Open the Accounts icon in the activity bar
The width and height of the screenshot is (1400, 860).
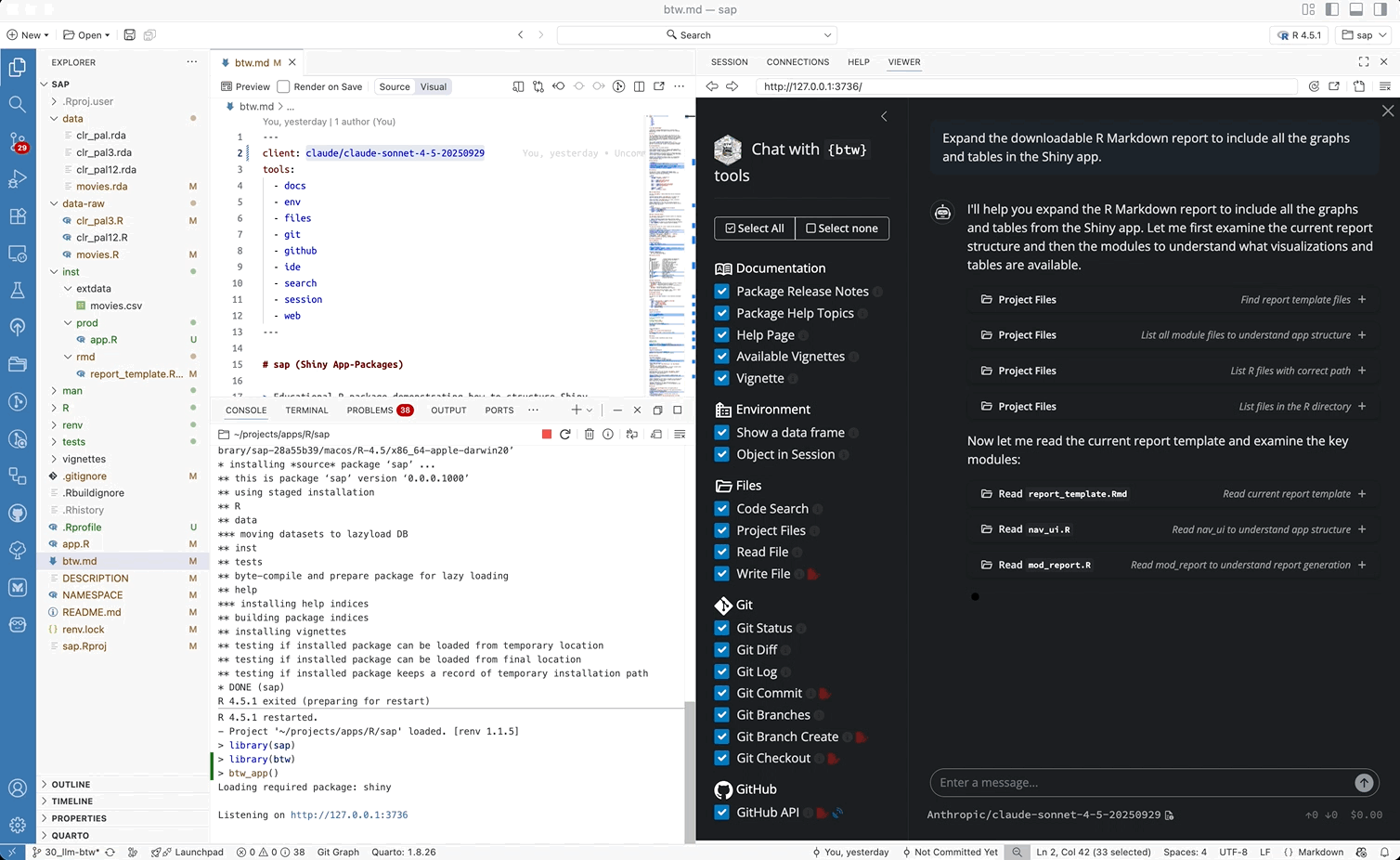click(x=17, y=788)
